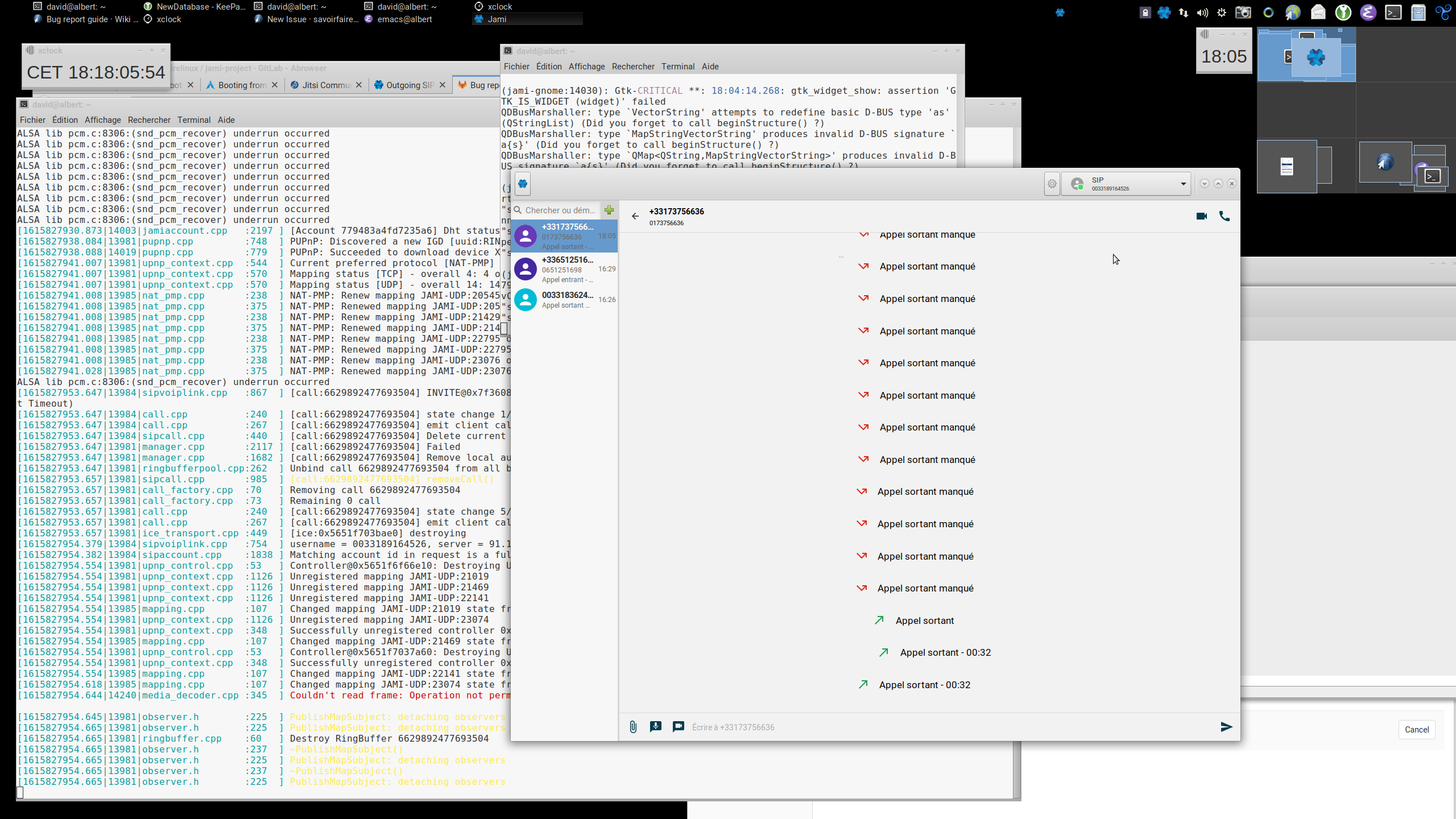Click the 'Destroy RingBuffer 6629892477693504' log line

point(389,738)
